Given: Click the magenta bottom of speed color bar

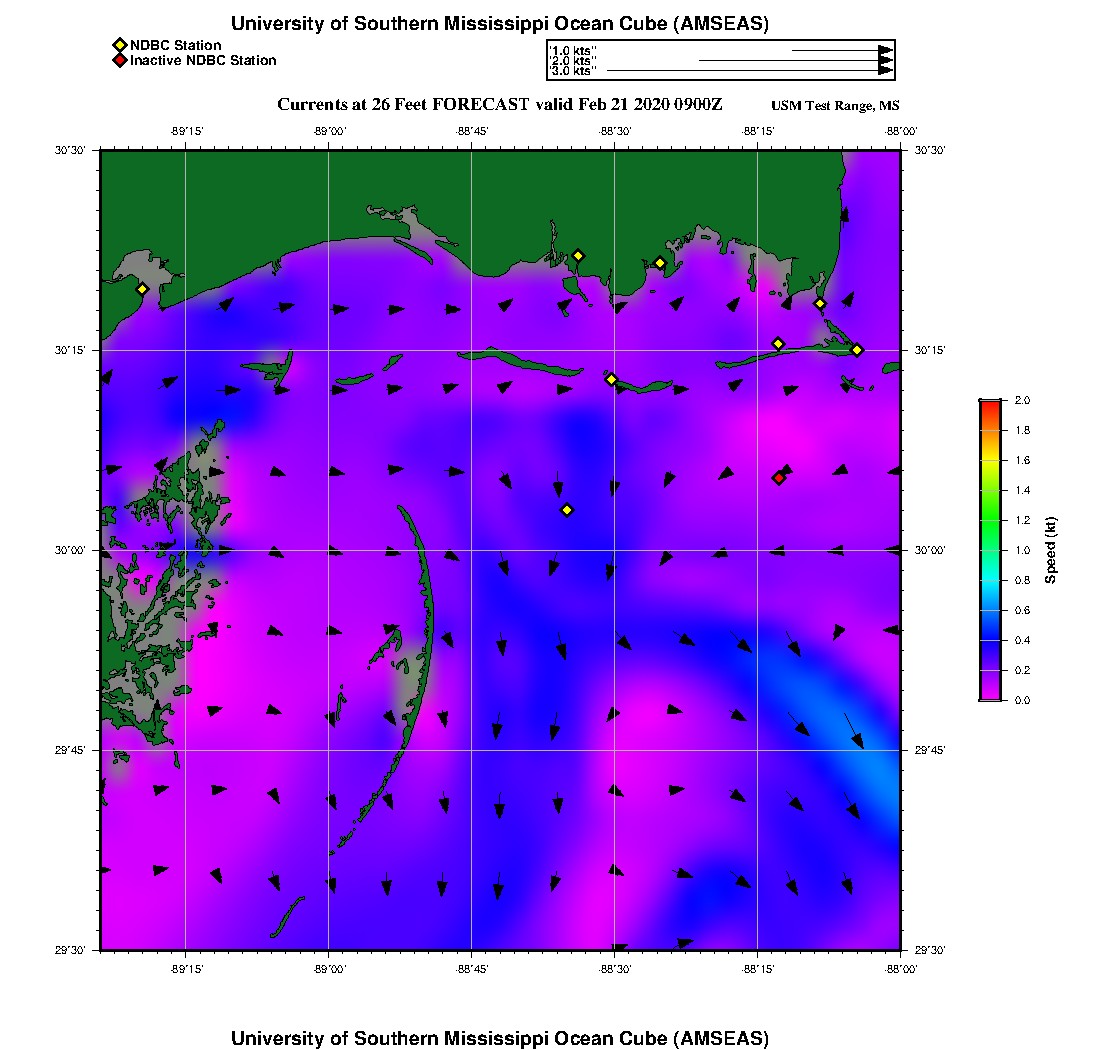Looking at the screenshot, I should pos(989,694).
